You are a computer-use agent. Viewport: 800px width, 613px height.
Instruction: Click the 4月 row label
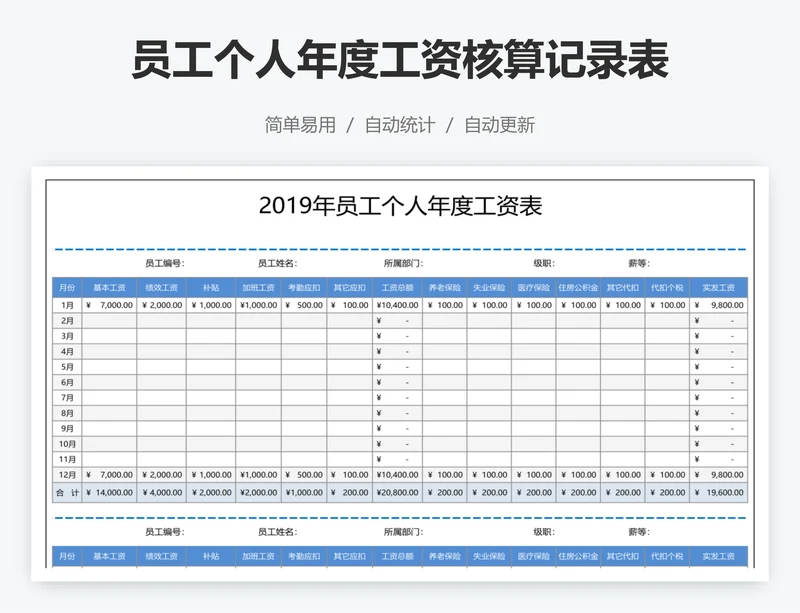coord(67,351)
